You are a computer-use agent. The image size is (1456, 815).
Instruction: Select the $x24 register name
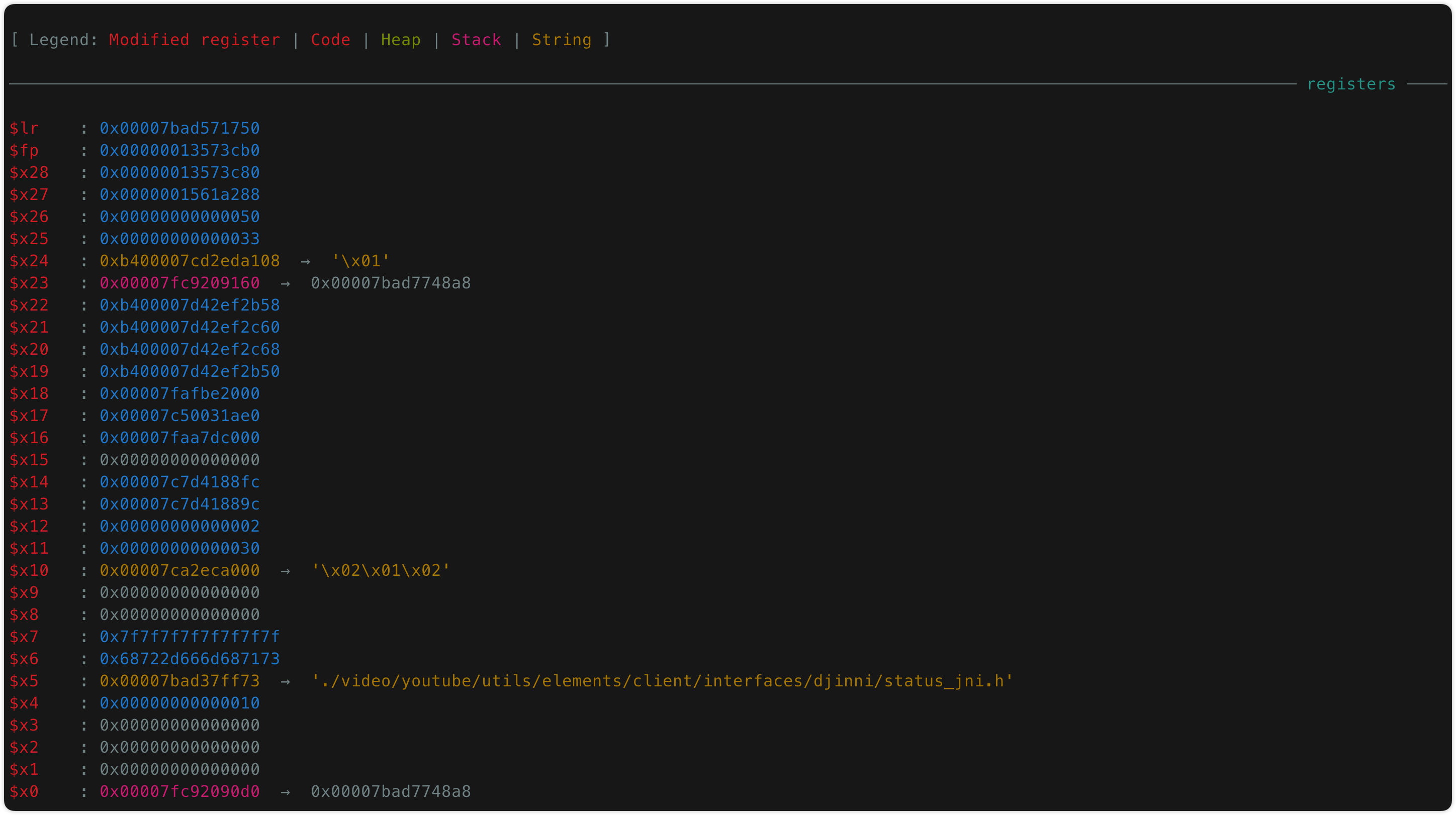click(x=29, y=261)
